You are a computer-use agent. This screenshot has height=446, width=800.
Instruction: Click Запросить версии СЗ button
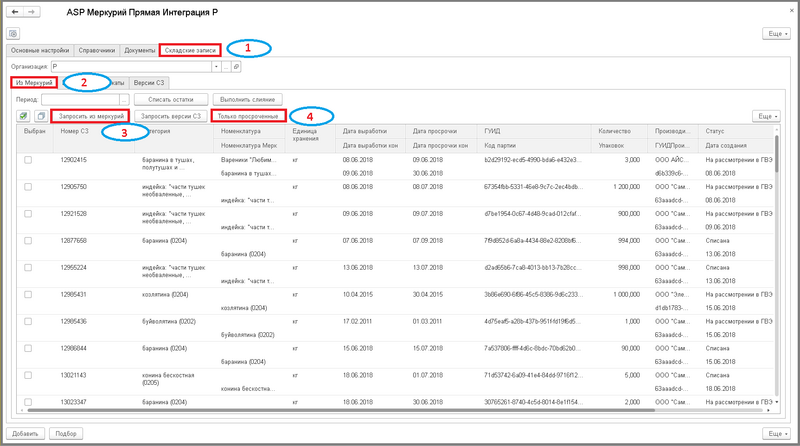point(171,116)
